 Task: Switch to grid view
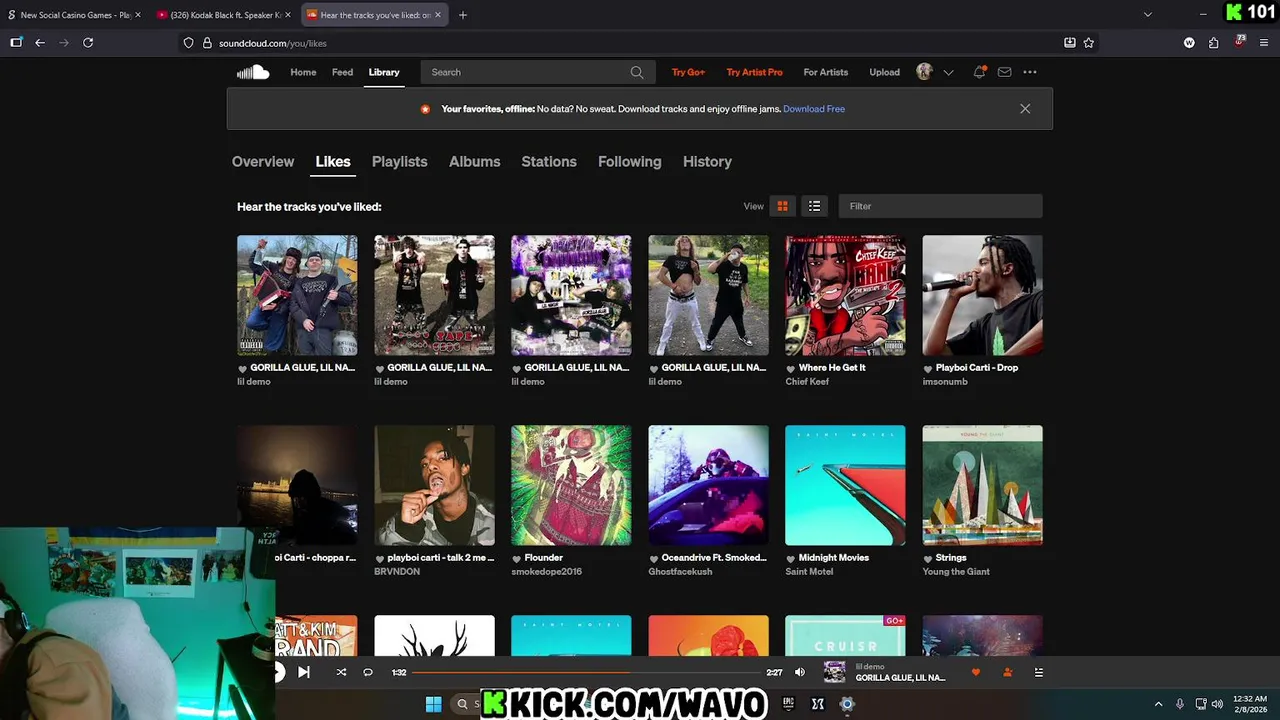point(782,206)
